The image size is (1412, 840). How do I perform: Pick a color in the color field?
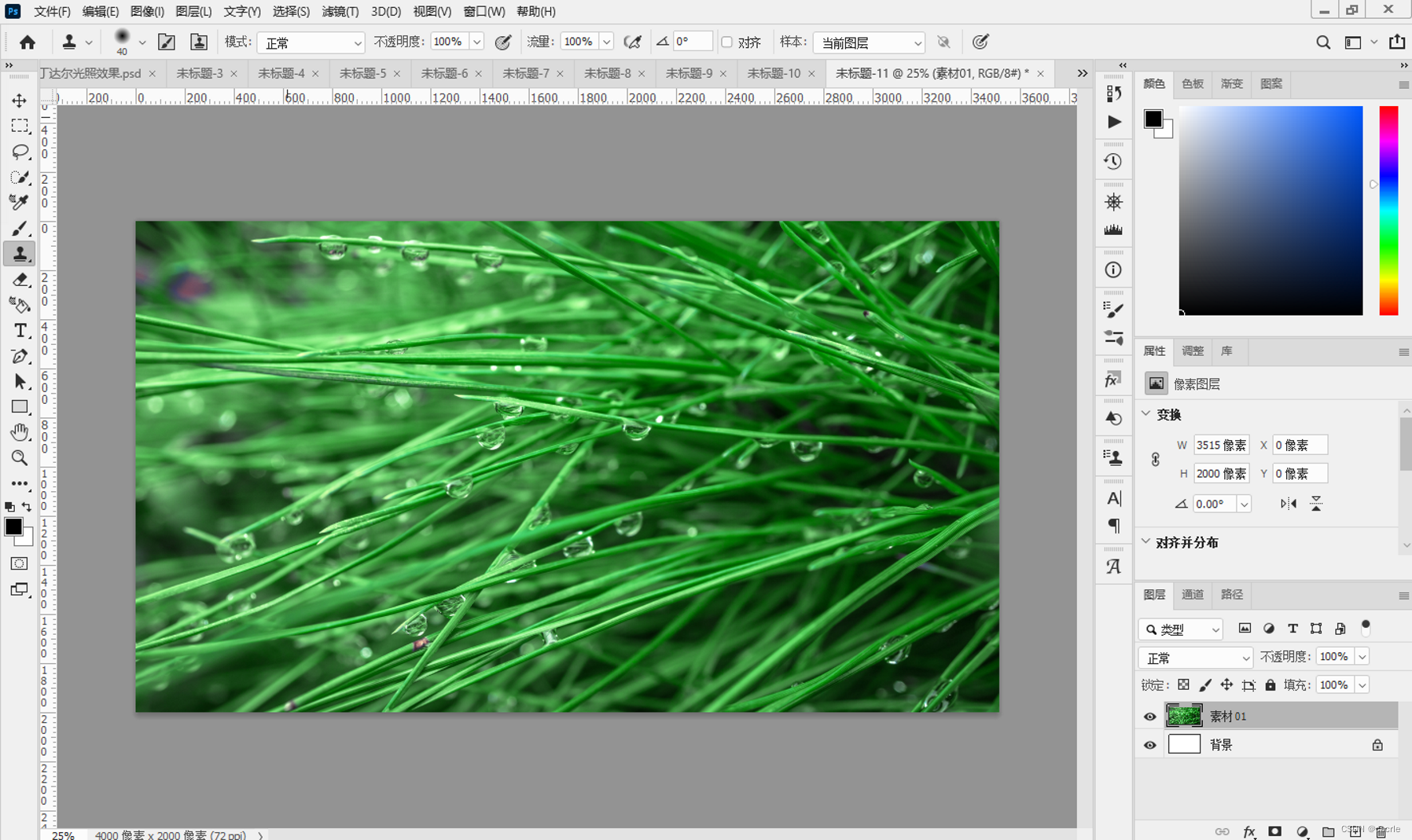(1270, 211)
